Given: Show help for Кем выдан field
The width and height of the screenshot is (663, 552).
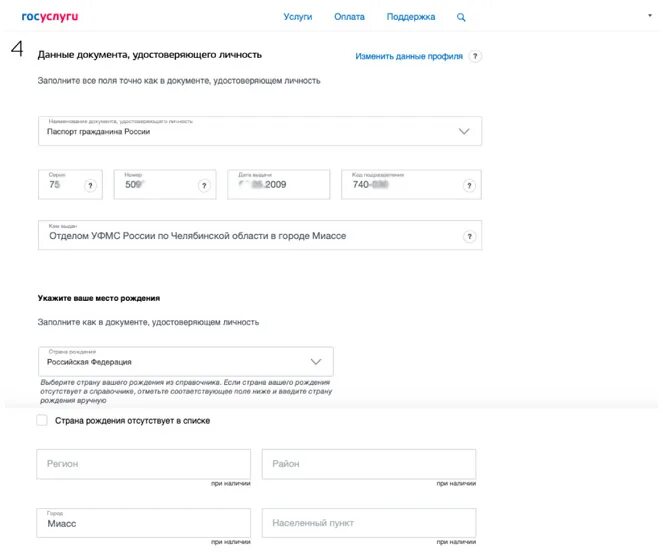Looking at the screenshot, I should coord(469,236).
